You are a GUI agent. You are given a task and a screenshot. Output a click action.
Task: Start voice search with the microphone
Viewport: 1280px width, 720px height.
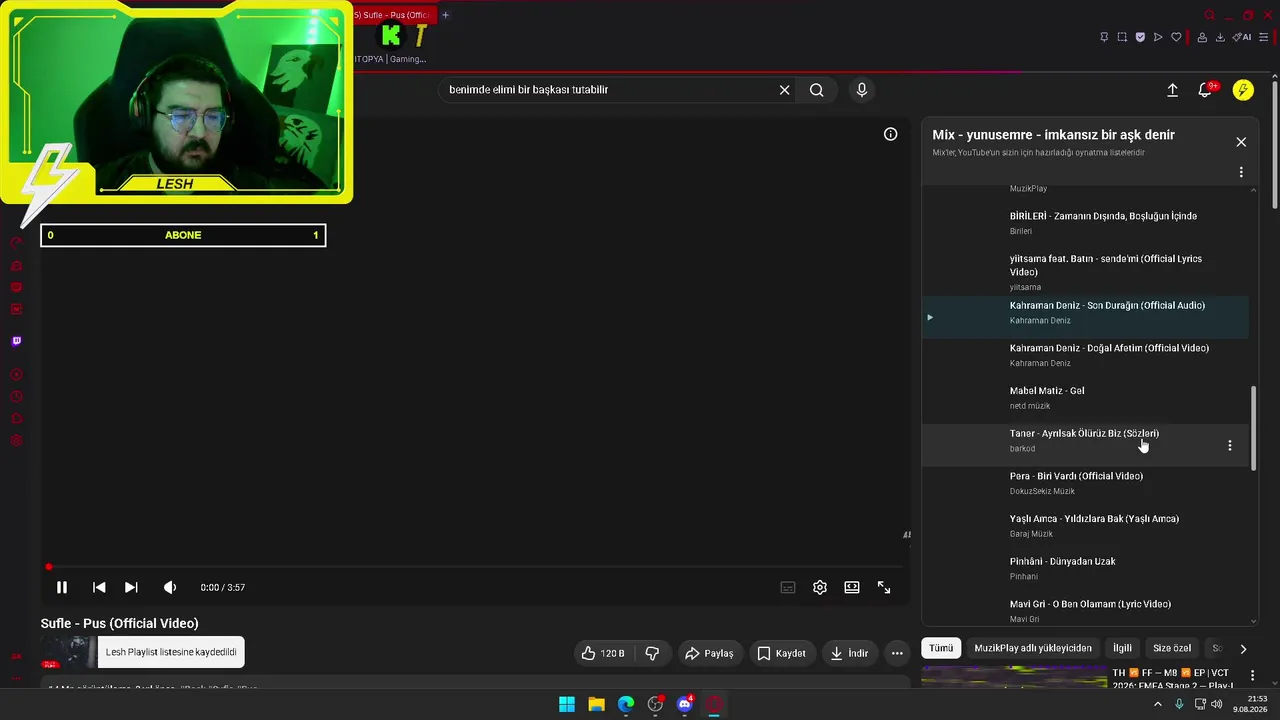pos(862,90)
